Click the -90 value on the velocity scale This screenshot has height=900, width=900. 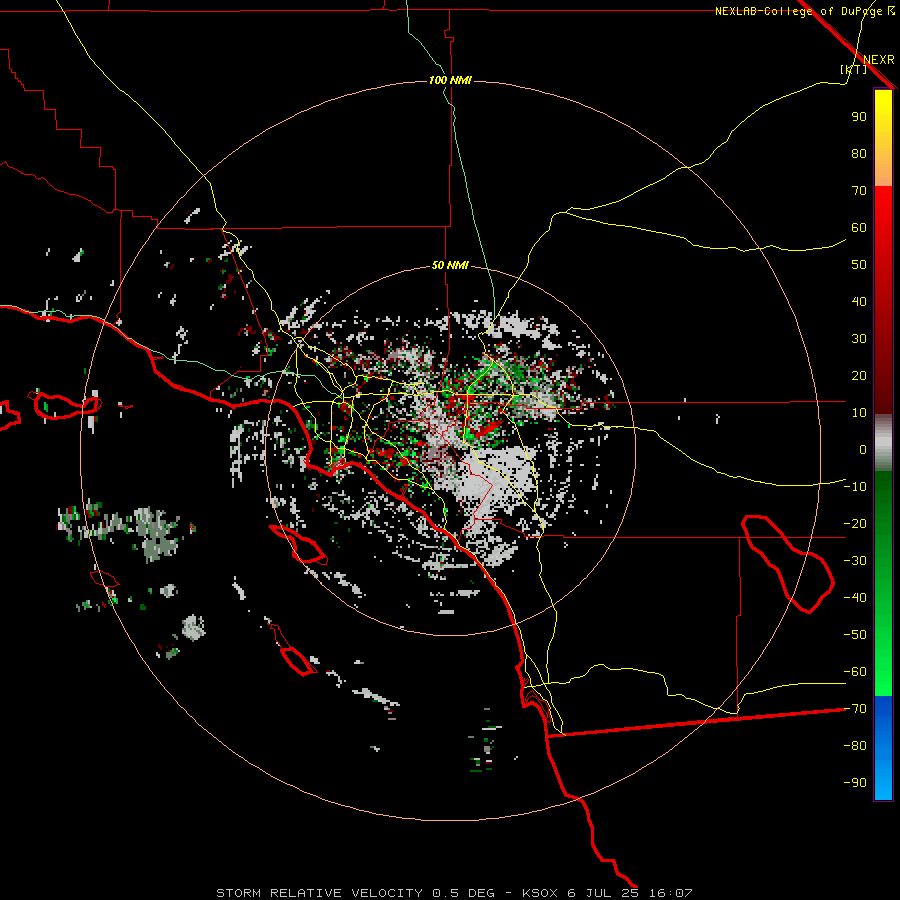855,783
